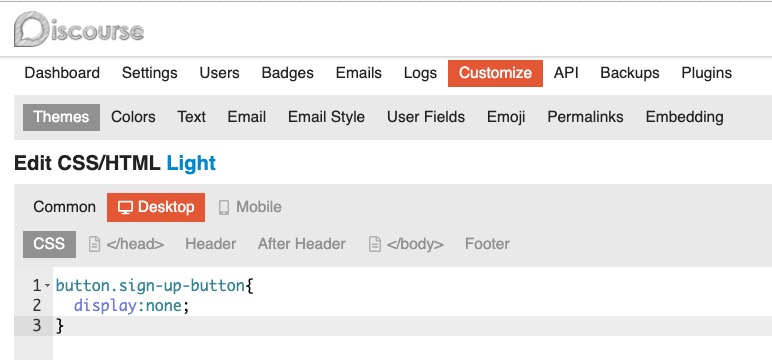The width and height of the screenshot is (772, 360).
Task: Click the file icon beside </body>
Action: 375,244
